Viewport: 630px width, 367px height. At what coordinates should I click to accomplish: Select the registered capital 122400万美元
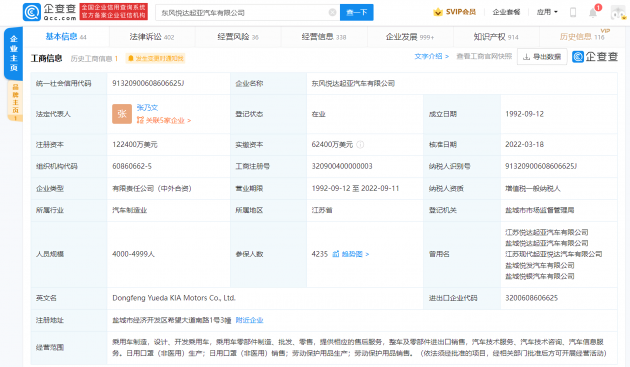point(135,145)
